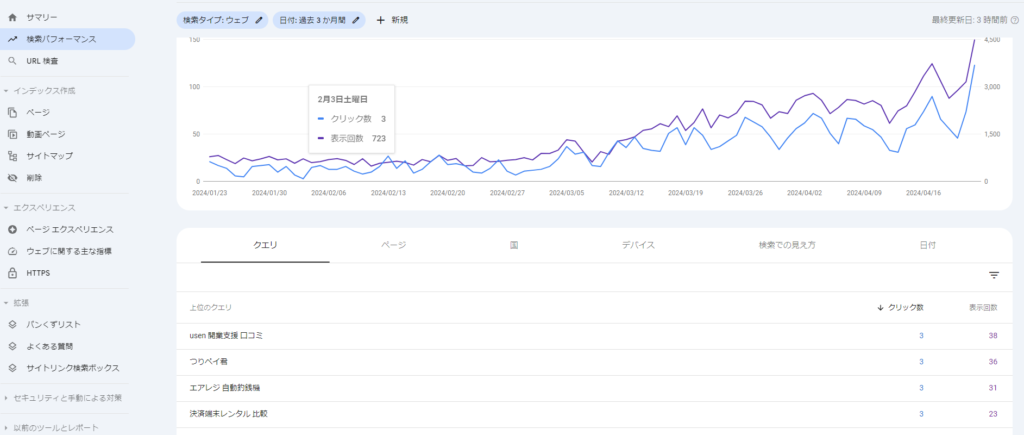Click the クリック数 sort arrow

[x=880, y=308]
